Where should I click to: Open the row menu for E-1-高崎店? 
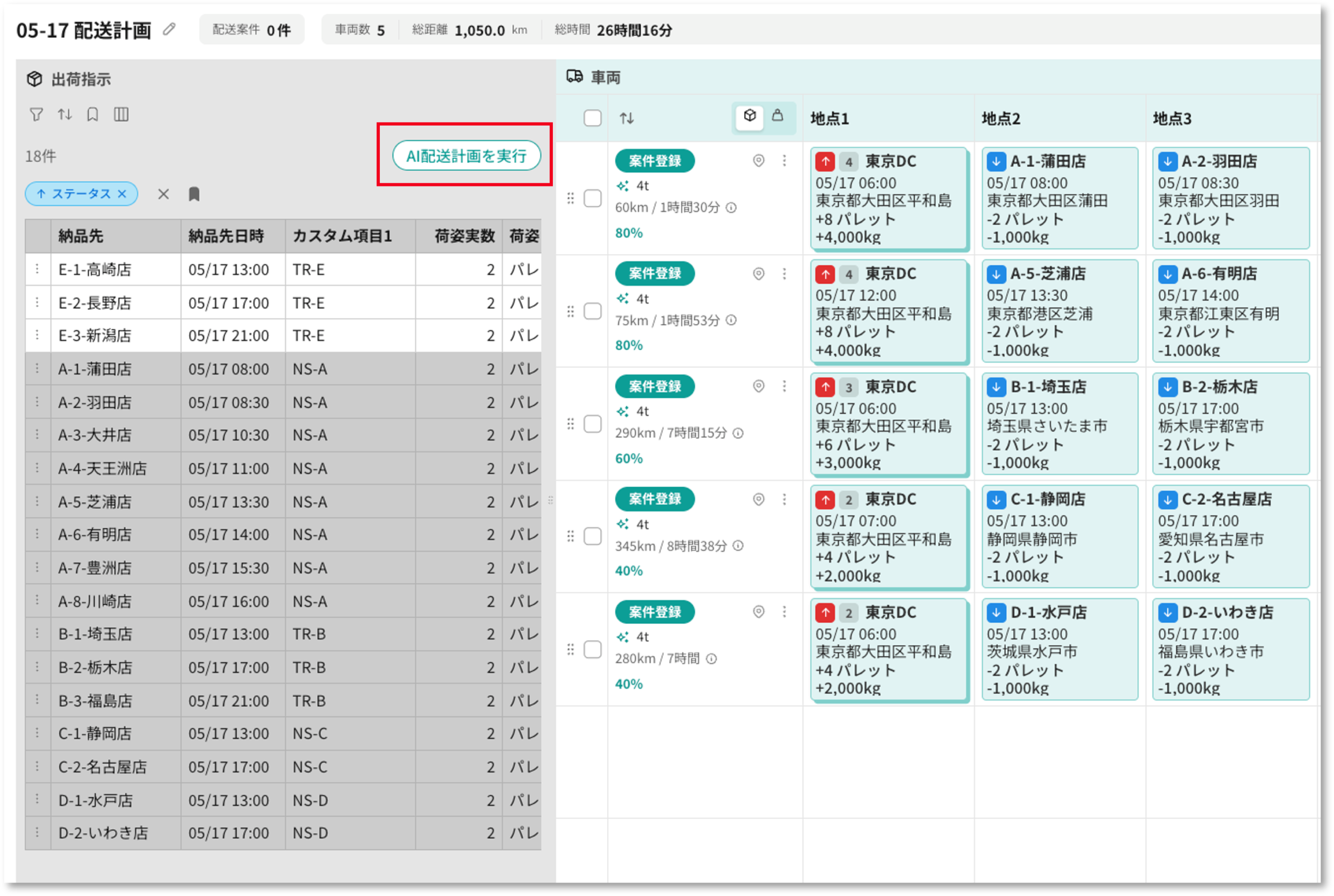tap(38, 269)
